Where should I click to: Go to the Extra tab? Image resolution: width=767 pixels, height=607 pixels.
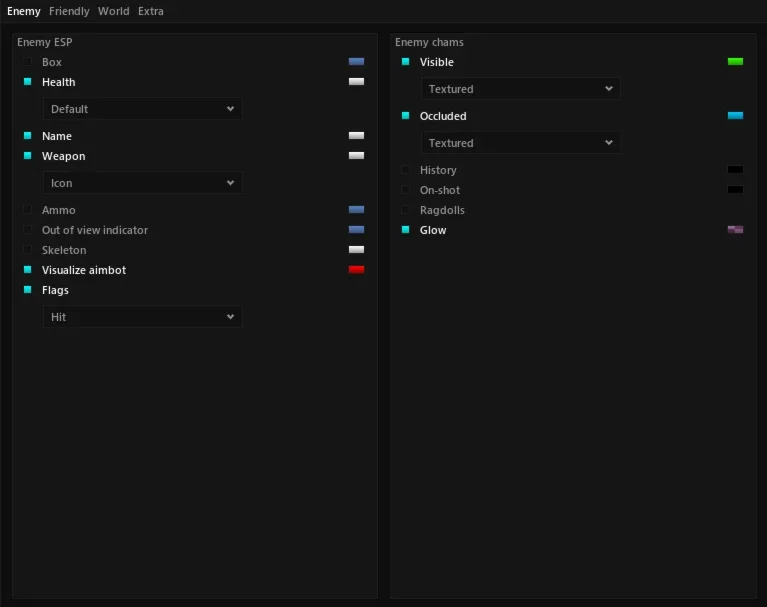[x=151, y=11]
